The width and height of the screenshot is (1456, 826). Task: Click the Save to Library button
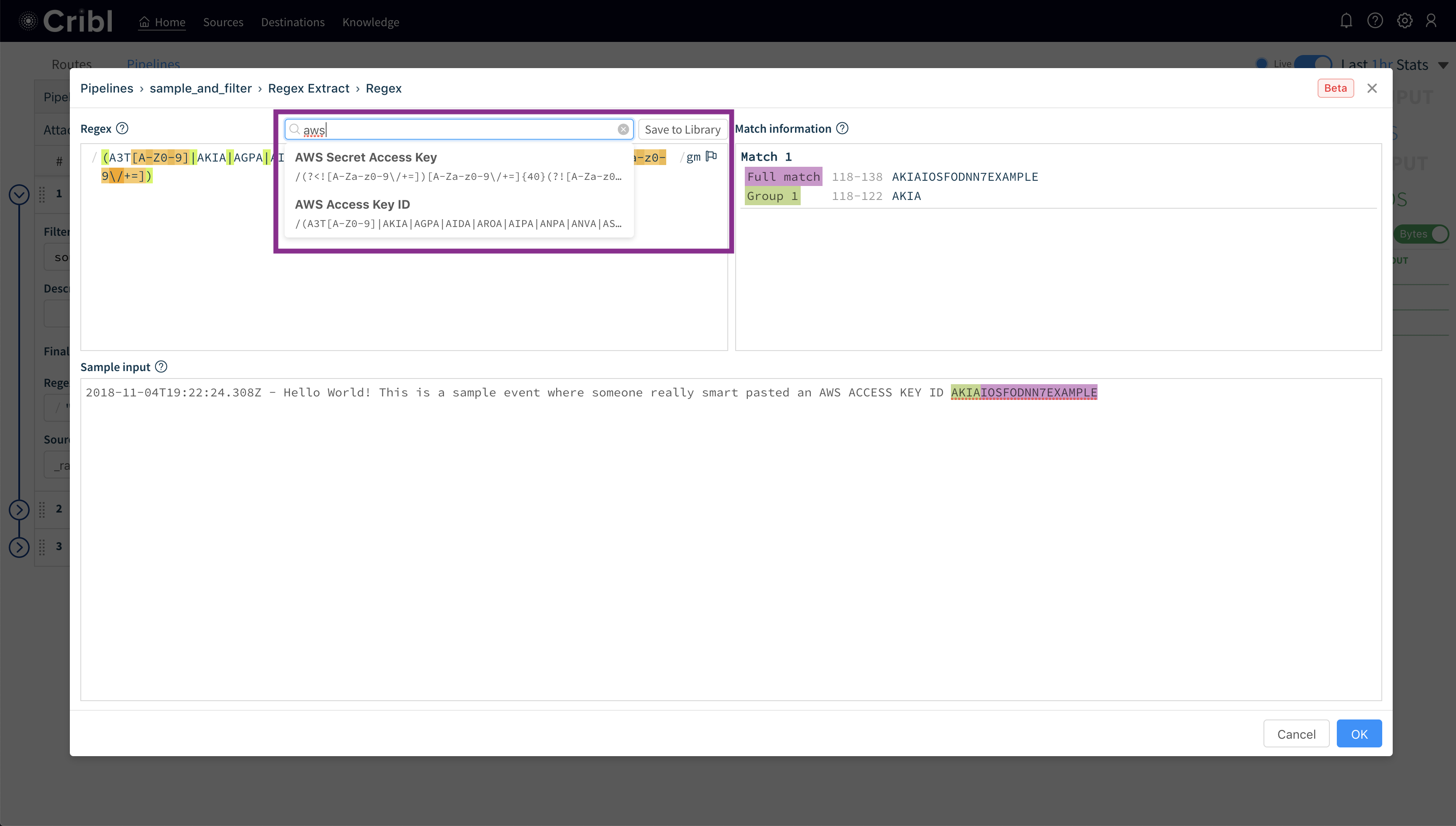pos(682,129)
